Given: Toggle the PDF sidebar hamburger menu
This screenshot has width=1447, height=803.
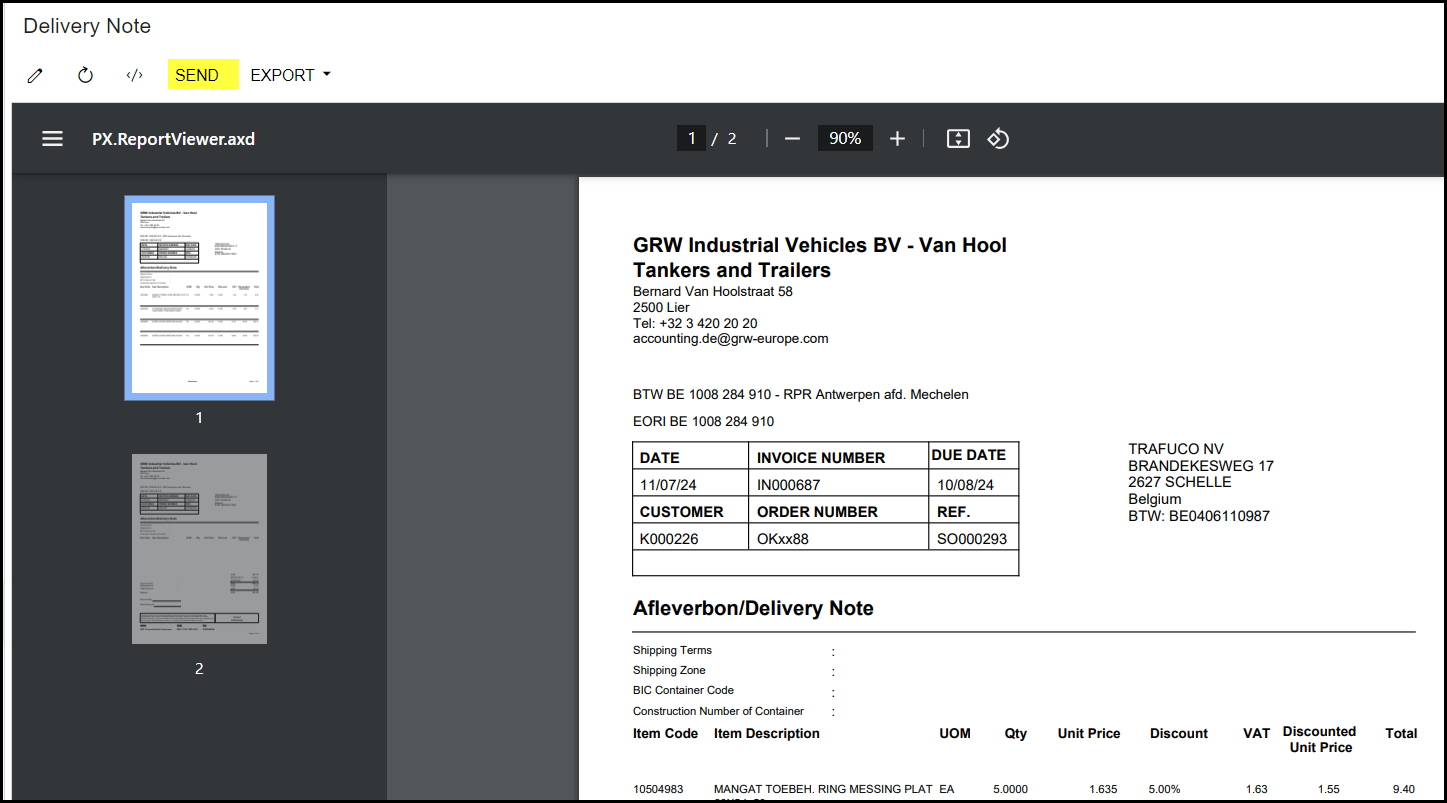Looking at the screenshot, I should [52, 139].
